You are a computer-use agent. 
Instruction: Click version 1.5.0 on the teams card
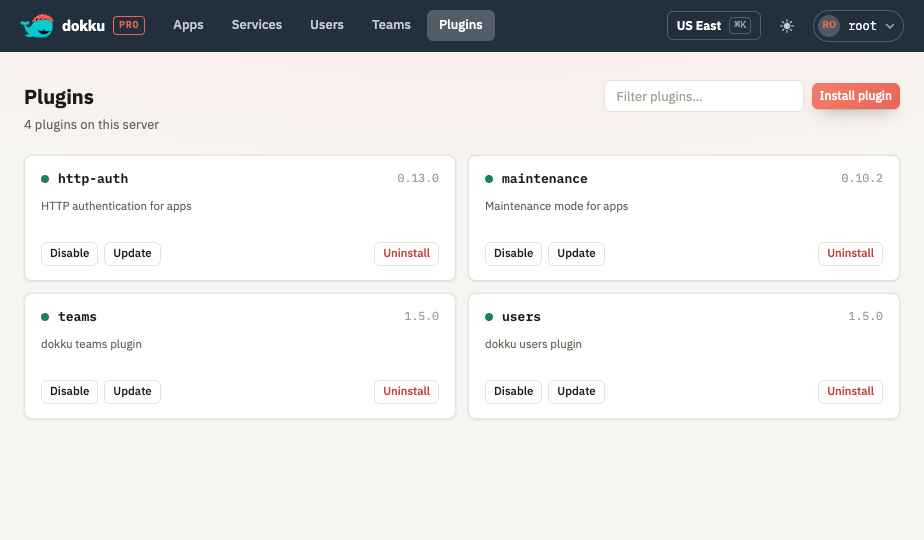pyautogui.click(x=421, y=316)
